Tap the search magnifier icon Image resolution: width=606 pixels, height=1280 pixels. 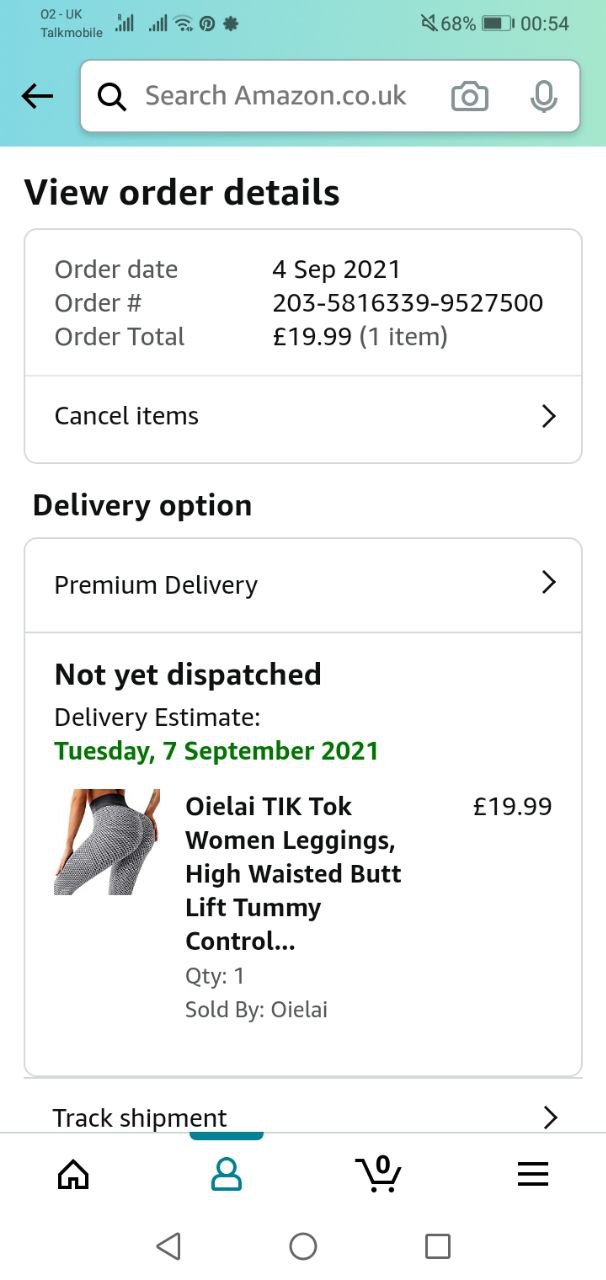112,96
